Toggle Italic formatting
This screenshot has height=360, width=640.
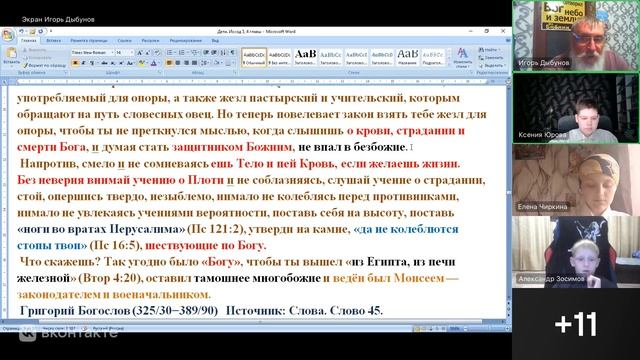pyautogui.click(x=83, y=63)
